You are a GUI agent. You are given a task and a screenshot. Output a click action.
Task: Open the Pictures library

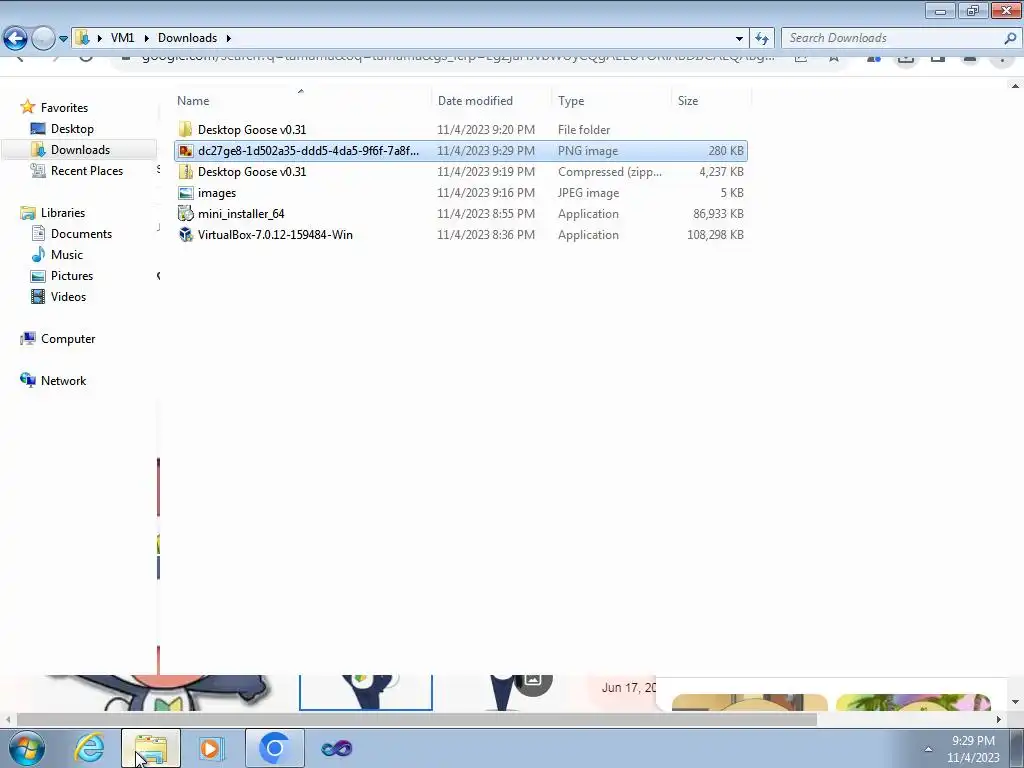pos(72,276)
